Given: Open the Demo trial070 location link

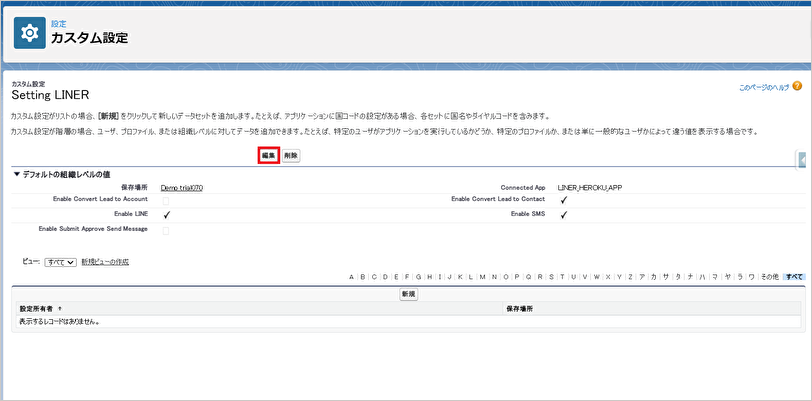Looking at the screenshot, I should click(x=181, y=188).
